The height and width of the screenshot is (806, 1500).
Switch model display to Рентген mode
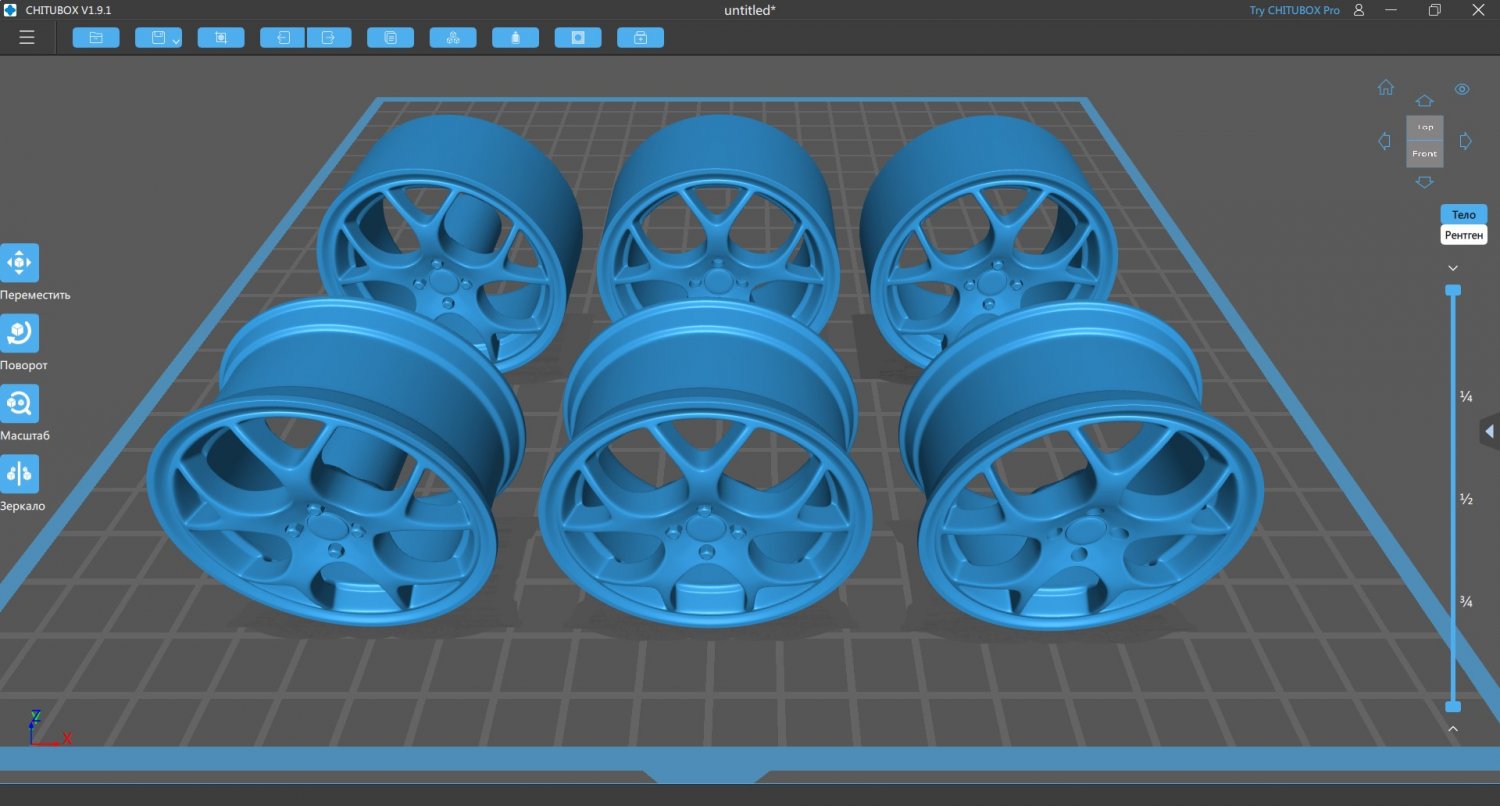click(1463, 234)
